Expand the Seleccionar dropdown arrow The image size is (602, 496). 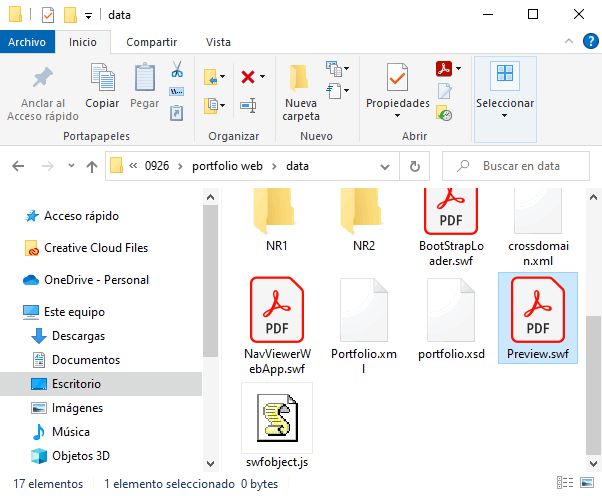[x=504, y=116]
